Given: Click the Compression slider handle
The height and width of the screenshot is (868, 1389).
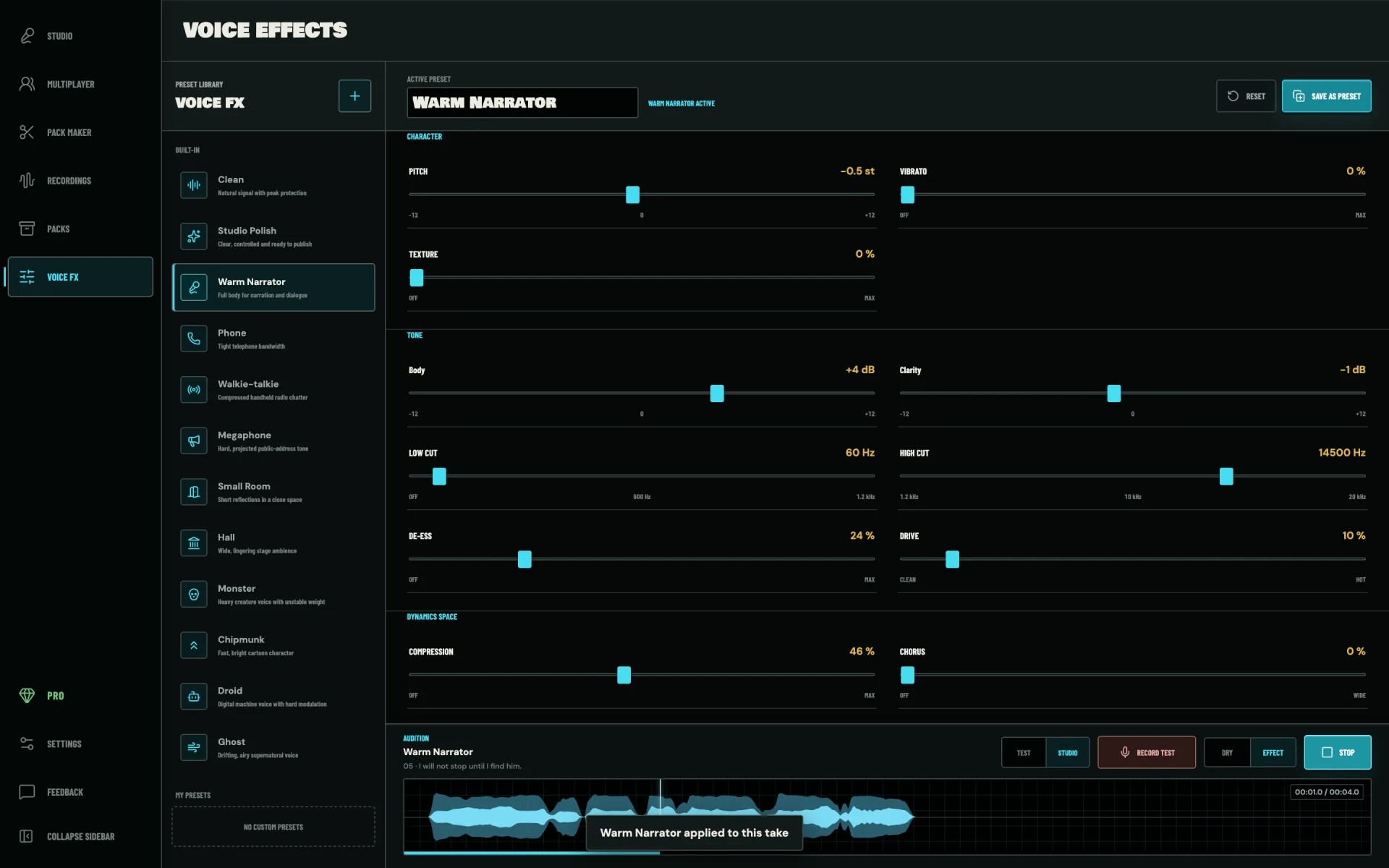Looking at the screenshot, I should click(x=624, y=675).
